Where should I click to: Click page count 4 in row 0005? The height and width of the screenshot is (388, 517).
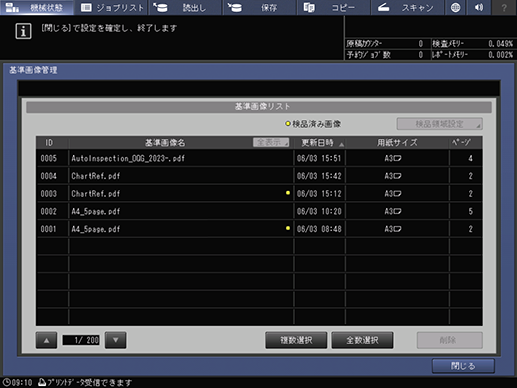coord(470,158)
